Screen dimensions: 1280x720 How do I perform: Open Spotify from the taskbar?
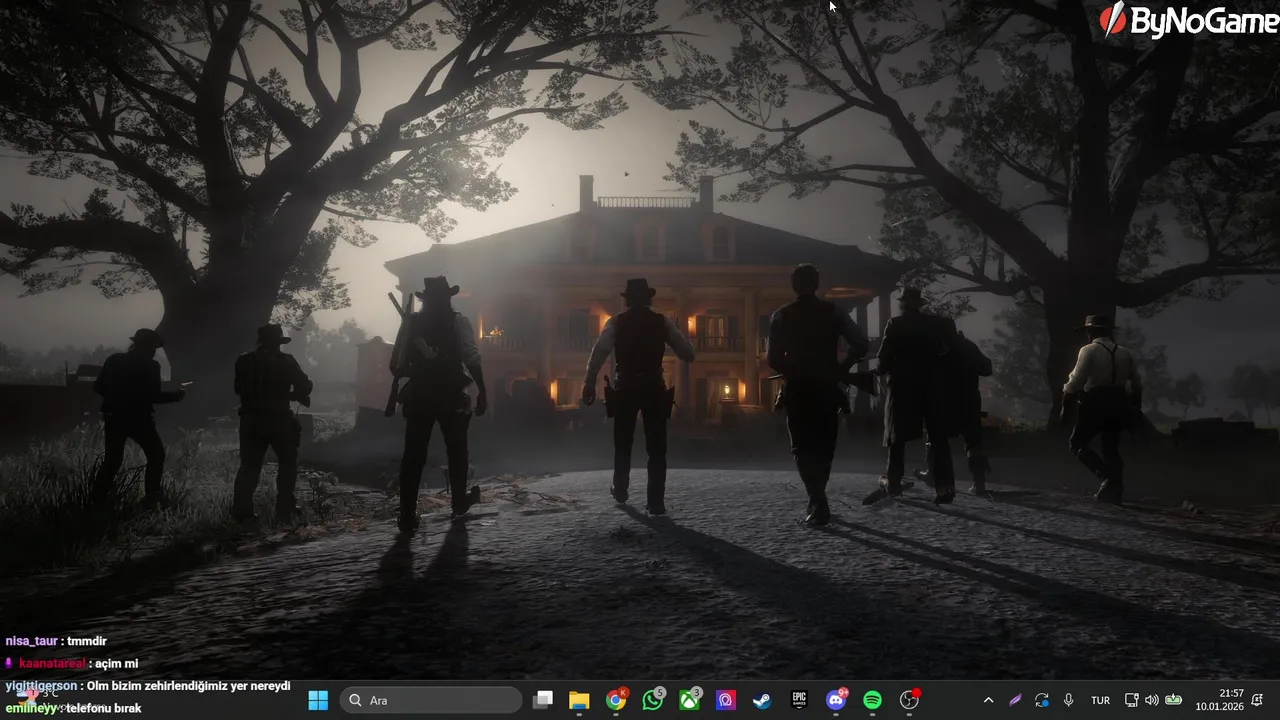click(872, 700)
